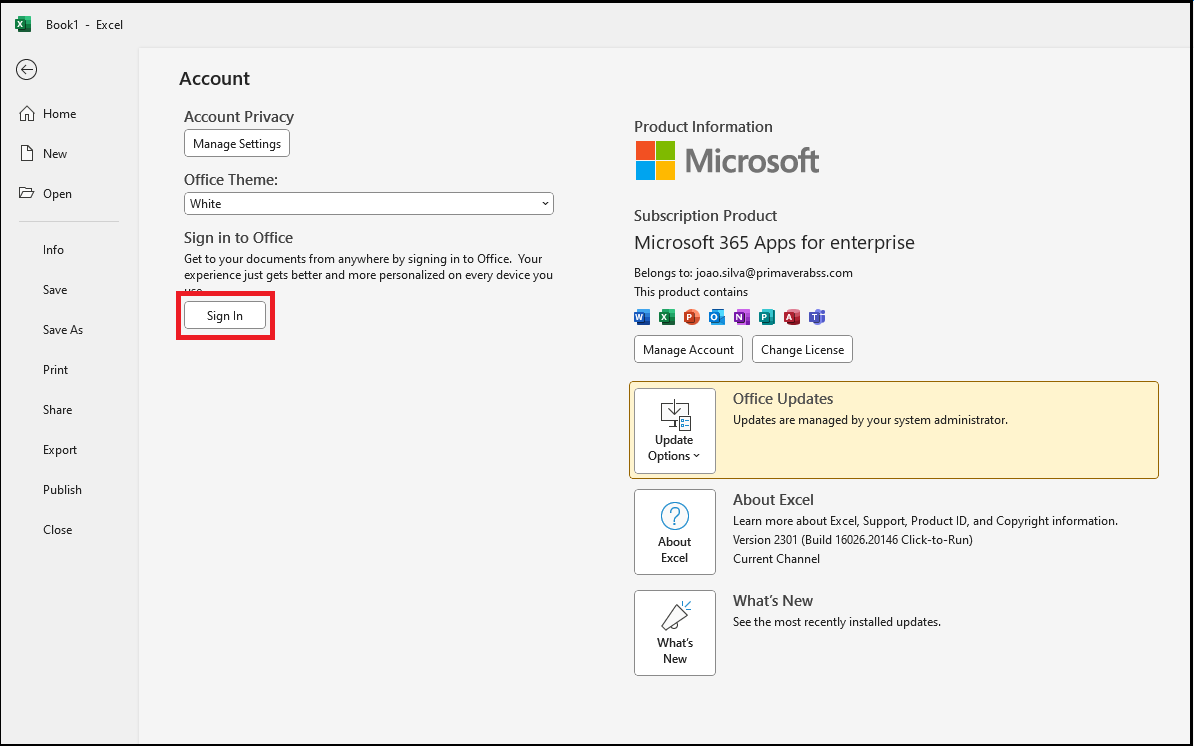Click the Excel app icon under product contents

click(x=667, y=317)
